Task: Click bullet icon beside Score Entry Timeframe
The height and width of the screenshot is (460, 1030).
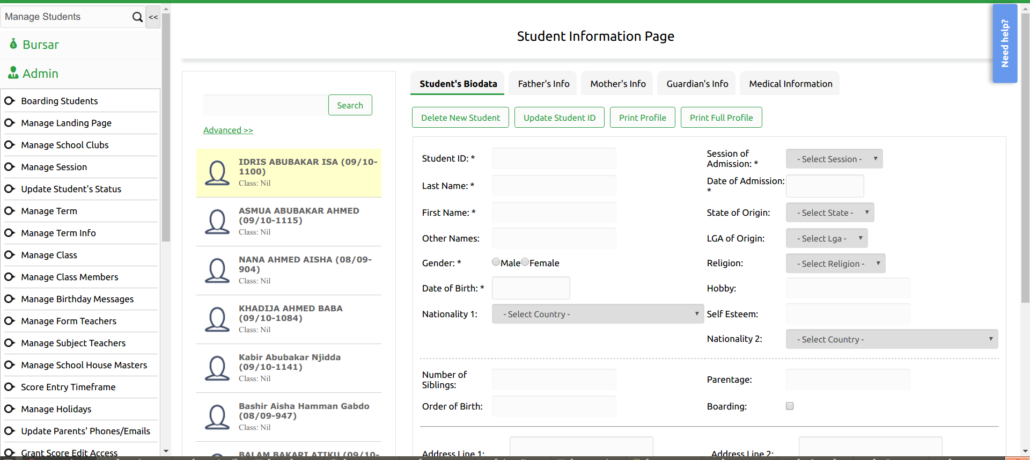Action: click(10, 387)
